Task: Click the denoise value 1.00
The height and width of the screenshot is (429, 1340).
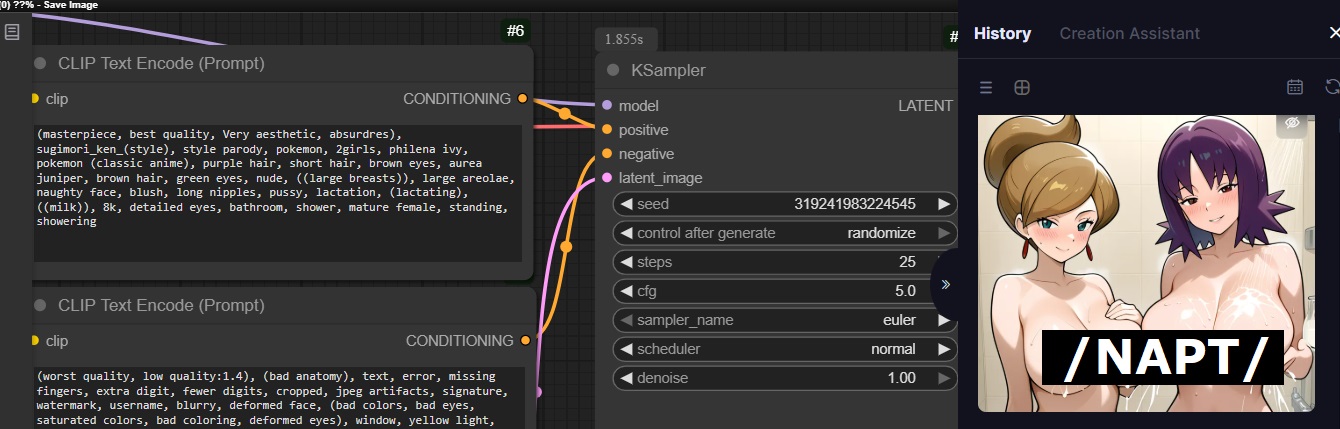Action: pos(901,378)
